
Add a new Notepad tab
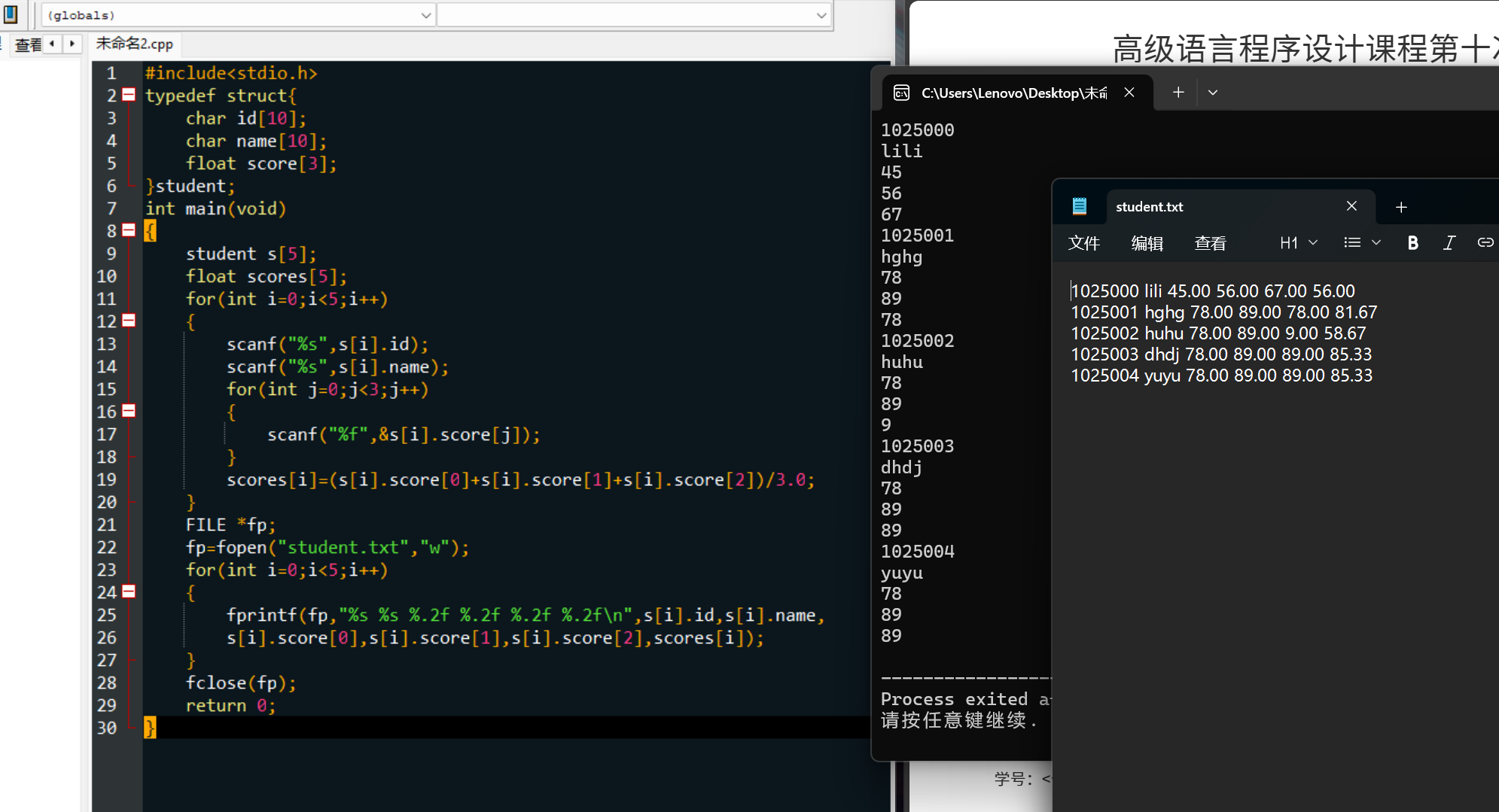pos(1401,207)
